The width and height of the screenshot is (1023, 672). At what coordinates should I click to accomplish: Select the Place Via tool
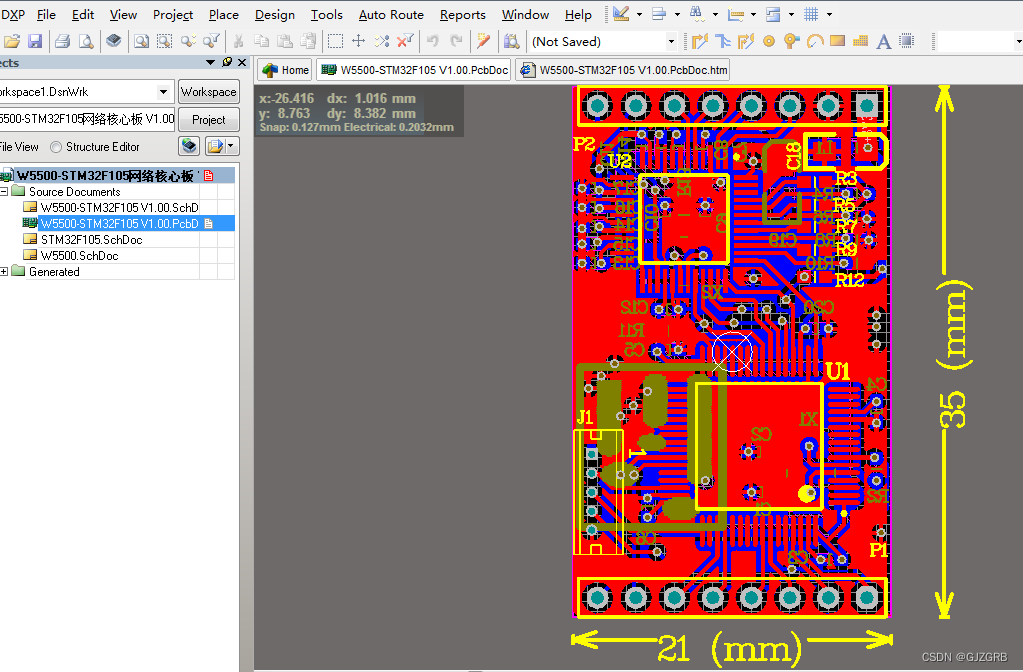click(790, 41)
